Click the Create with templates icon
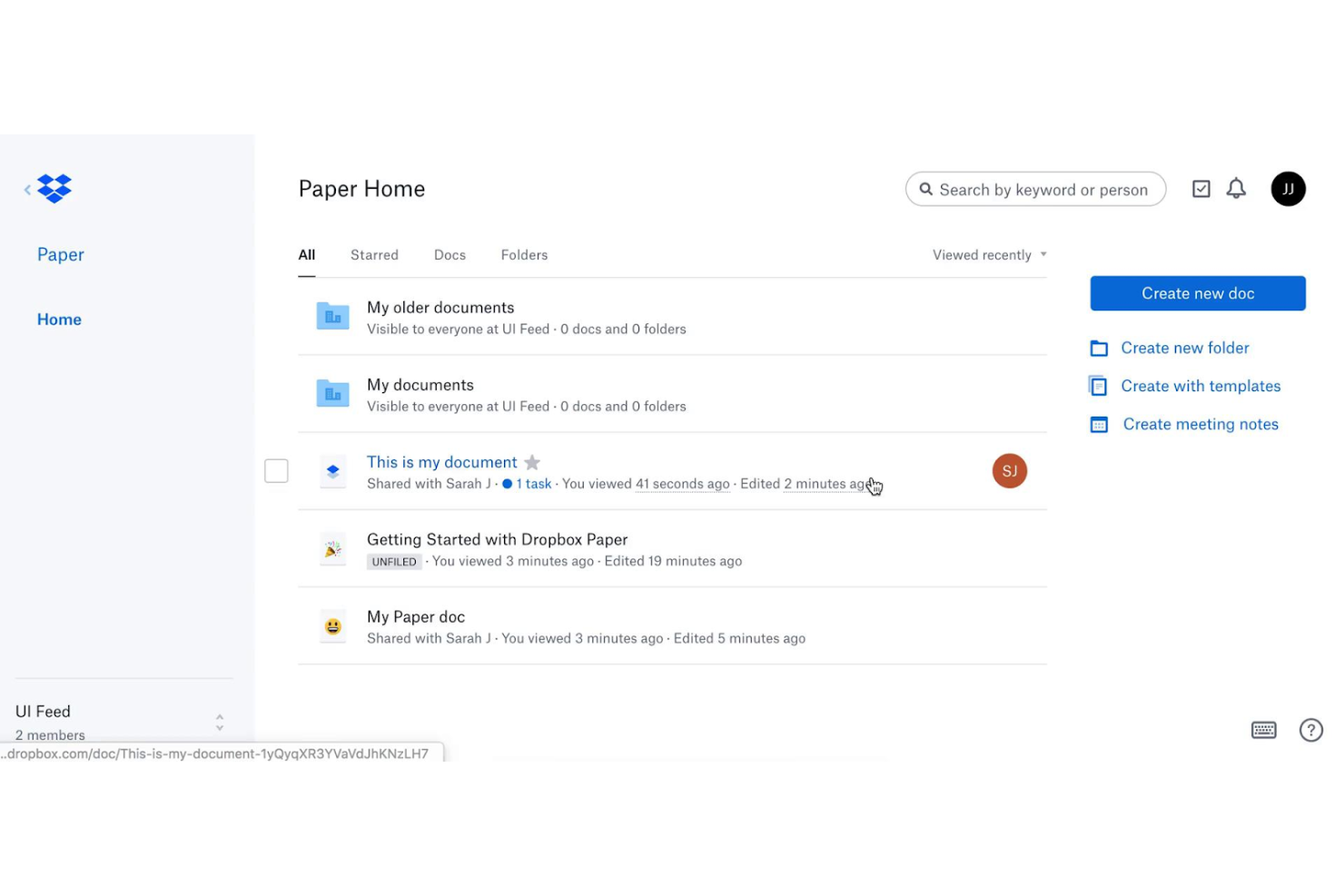This screenshot has height=896, width=1344. (x=1098, y=386)
